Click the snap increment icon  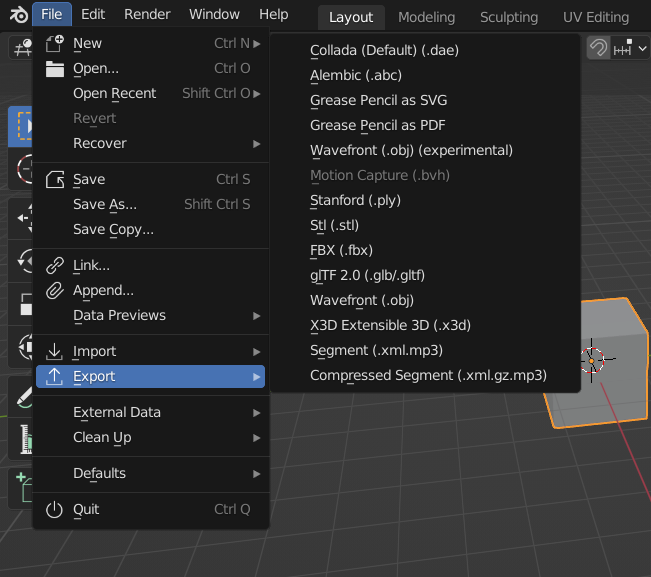point(623,48)
